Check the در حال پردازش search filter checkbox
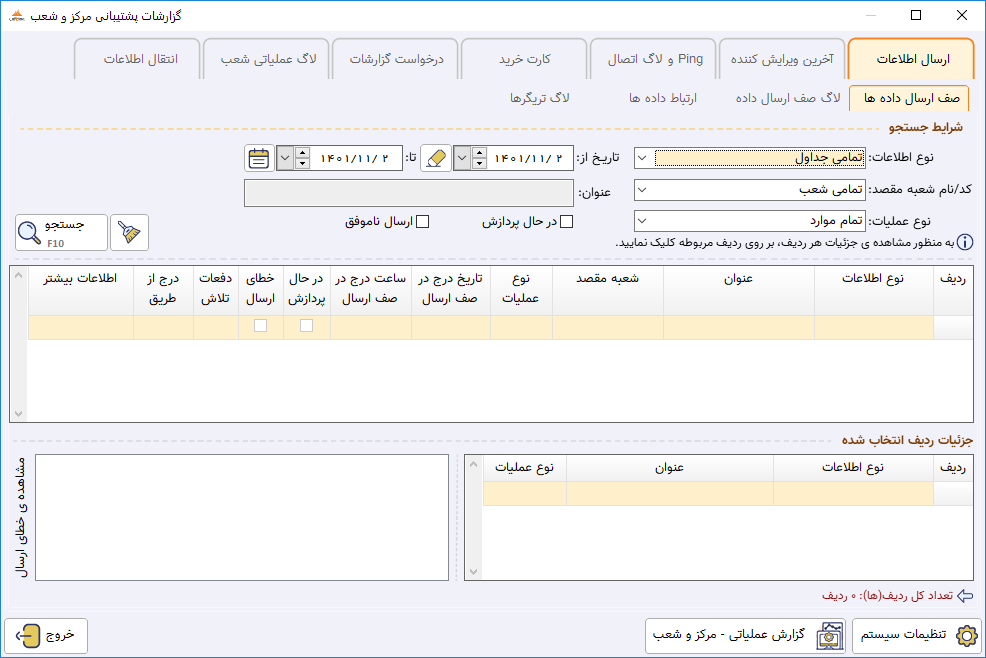The image size is (986, 658). tap(567, 221)
